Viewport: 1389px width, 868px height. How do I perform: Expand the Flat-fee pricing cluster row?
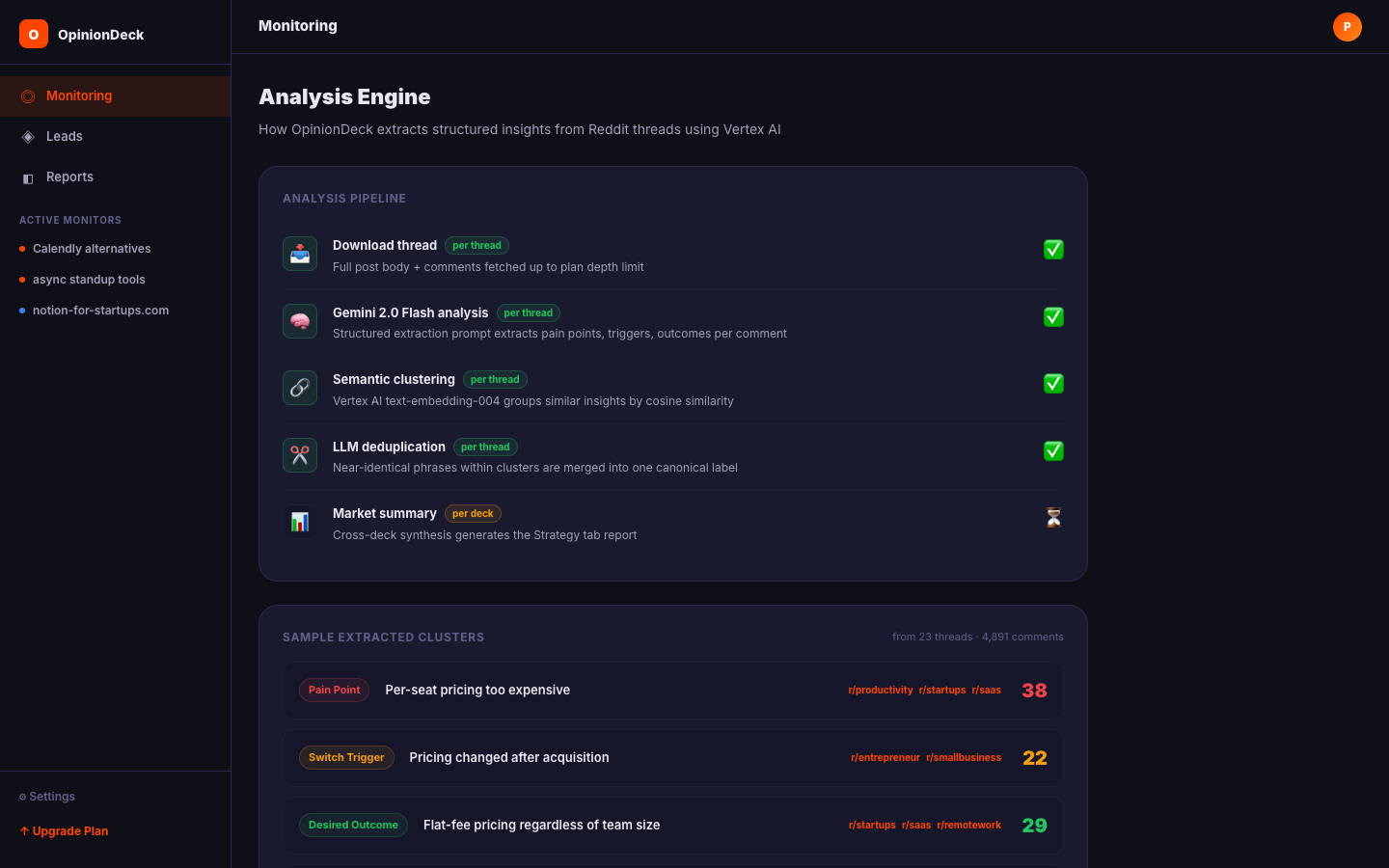point(672,826)
